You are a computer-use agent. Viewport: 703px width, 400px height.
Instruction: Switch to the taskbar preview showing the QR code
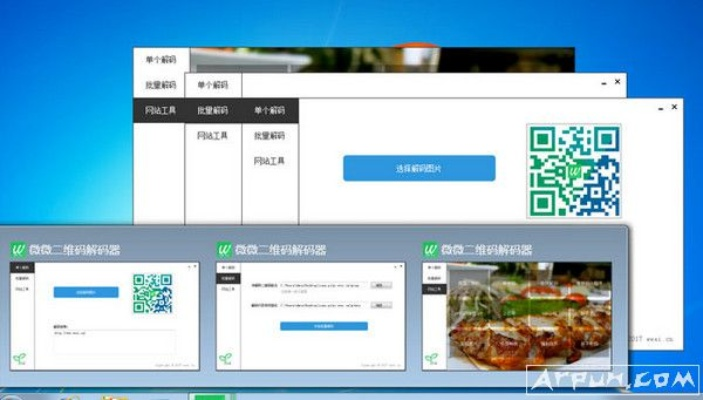pyautogui.click(x=105, y=316)
